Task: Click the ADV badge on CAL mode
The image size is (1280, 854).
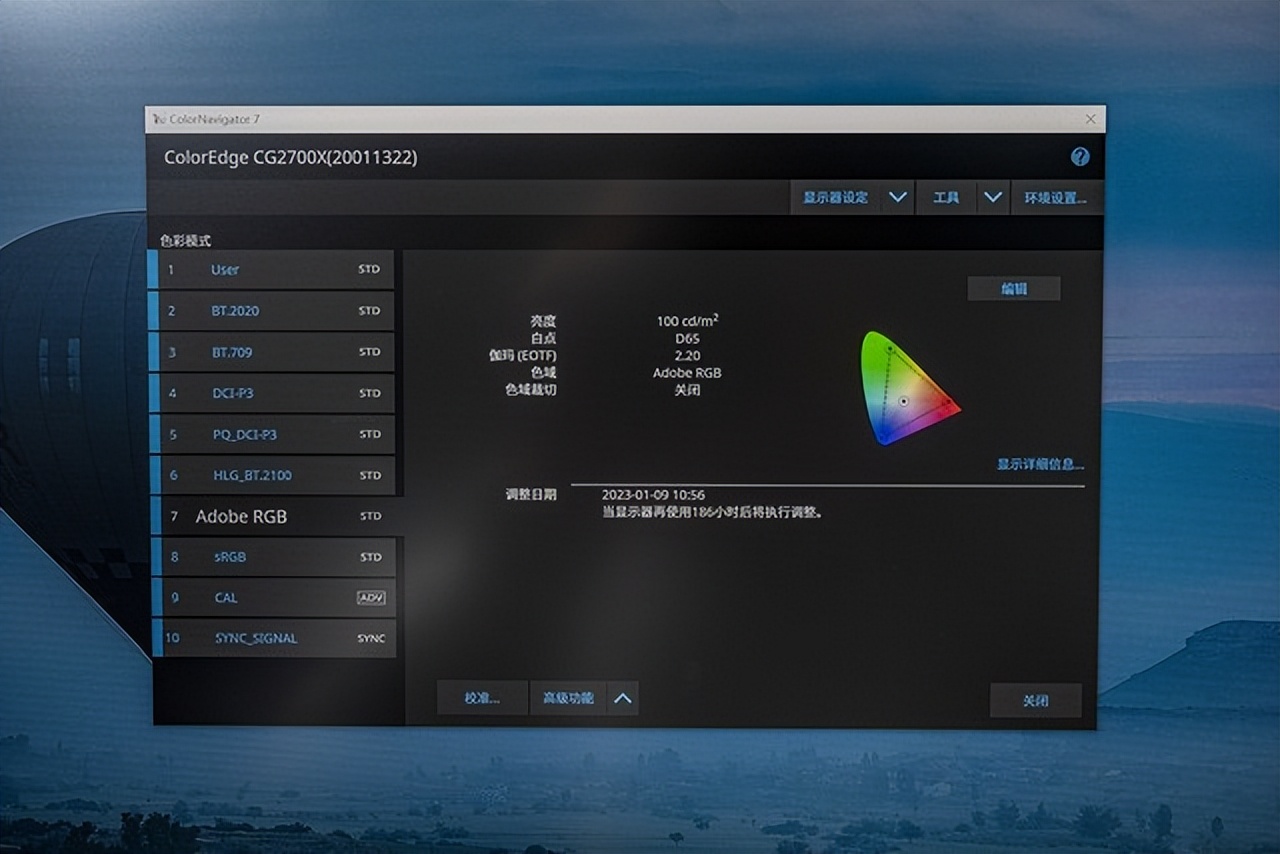Action: (x=370, y=598)
